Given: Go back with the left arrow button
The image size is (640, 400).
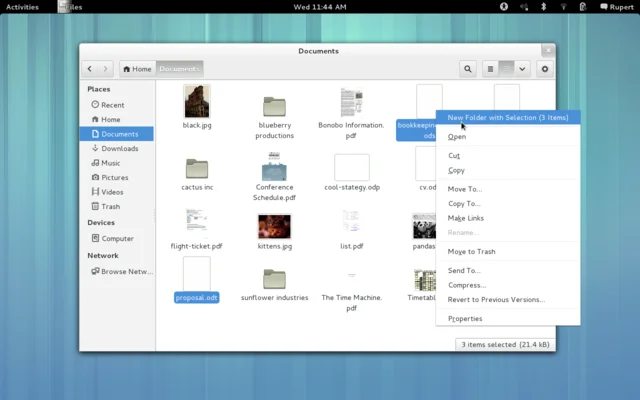Looking at the screenshot, I should 91,69.
